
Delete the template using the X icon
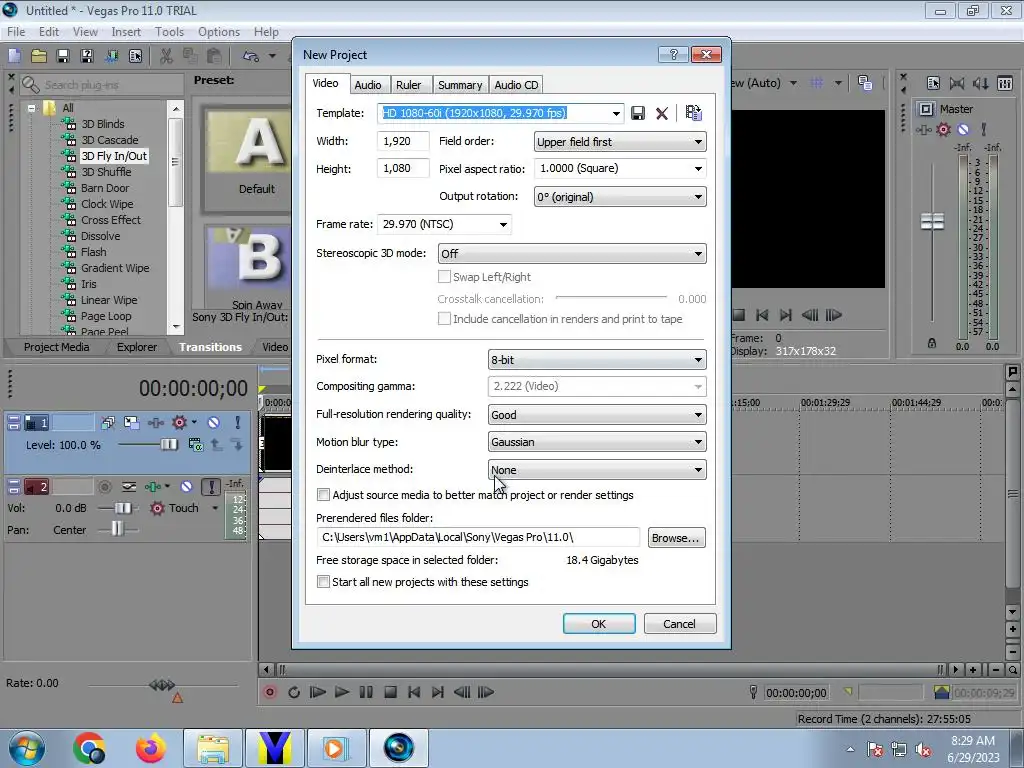[x=662, y=113]
